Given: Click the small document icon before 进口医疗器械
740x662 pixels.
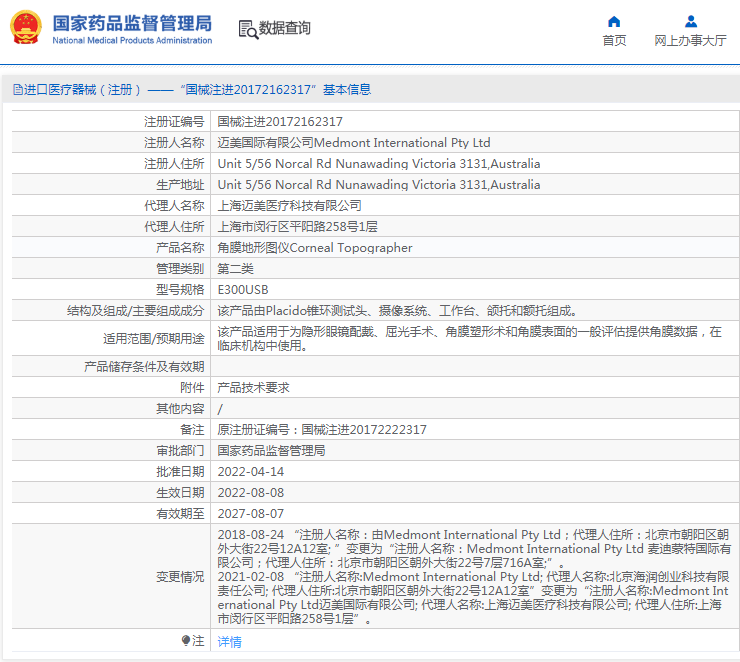Looking at the screenshot, I should point(17,90).
